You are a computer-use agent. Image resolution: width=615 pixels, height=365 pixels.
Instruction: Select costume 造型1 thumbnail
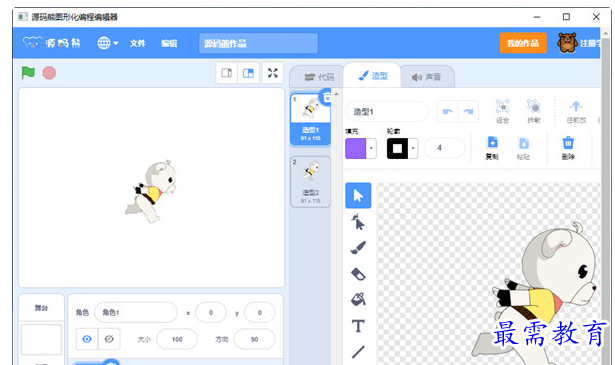[x=310, y=119]
